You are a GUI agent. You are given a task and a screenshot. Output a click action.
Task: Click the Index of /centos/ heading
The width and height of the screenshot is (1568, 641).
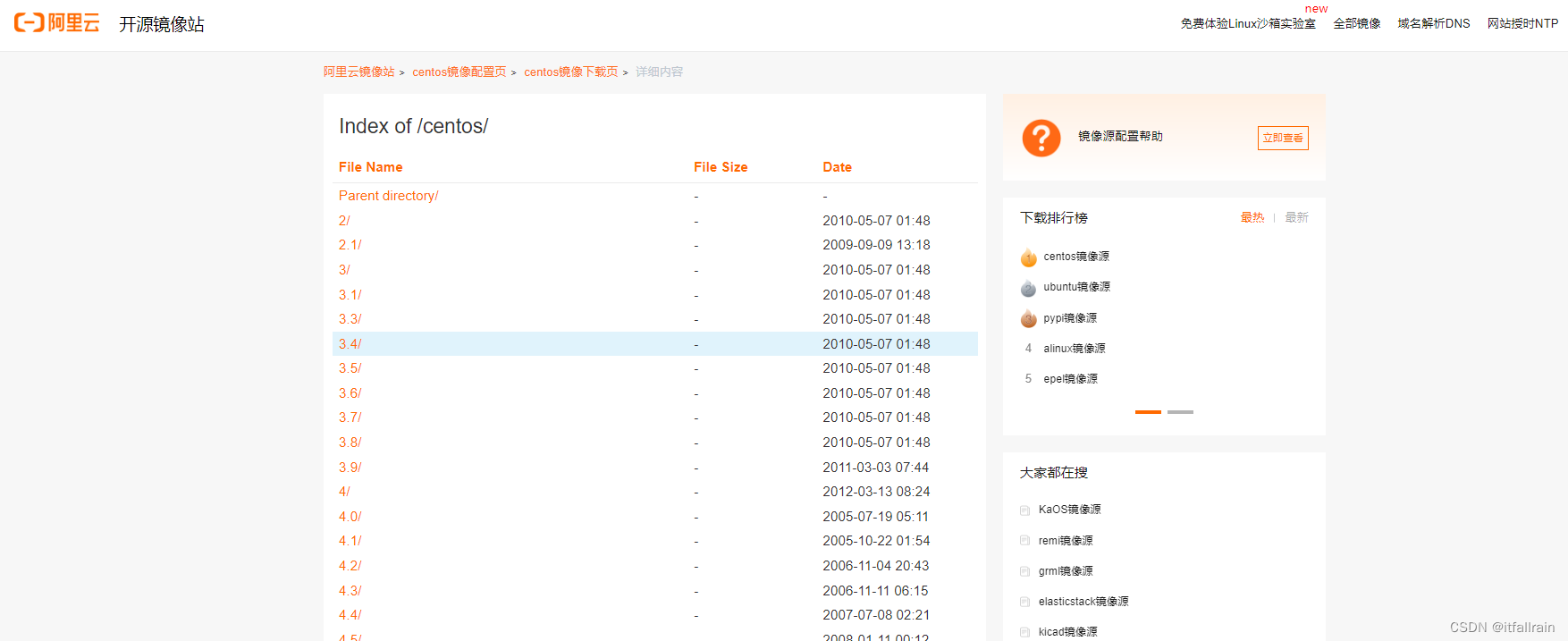tap(413, 126)
